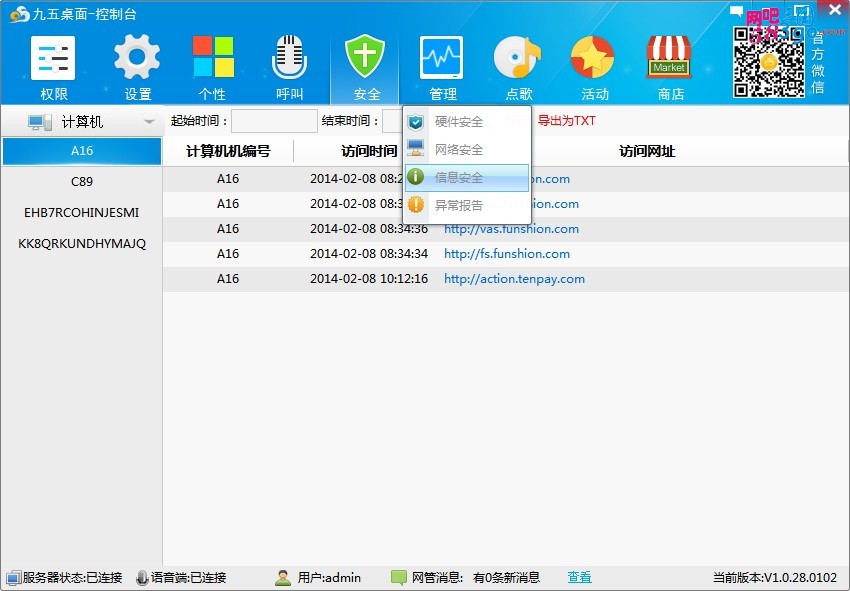The height and width of the screenshot is (591, 850).
Task: Choose 硬件安全 from the menu
Action: (x=458, y=122)
